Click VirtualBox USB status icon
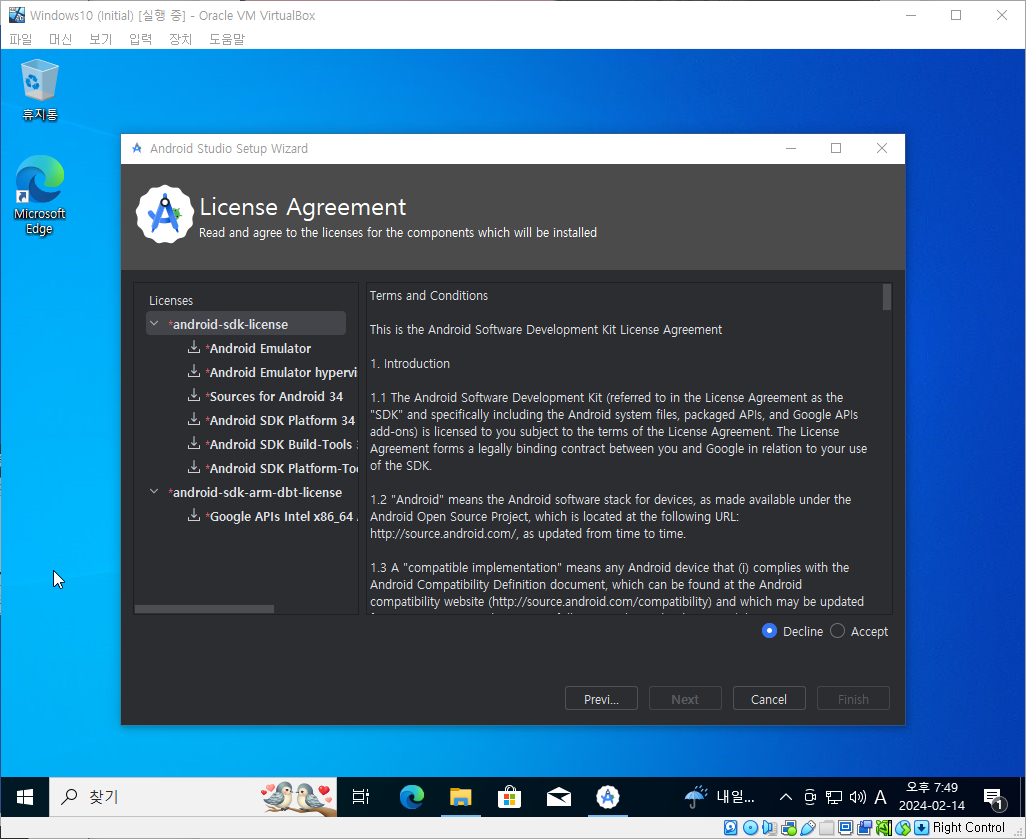 807,828
